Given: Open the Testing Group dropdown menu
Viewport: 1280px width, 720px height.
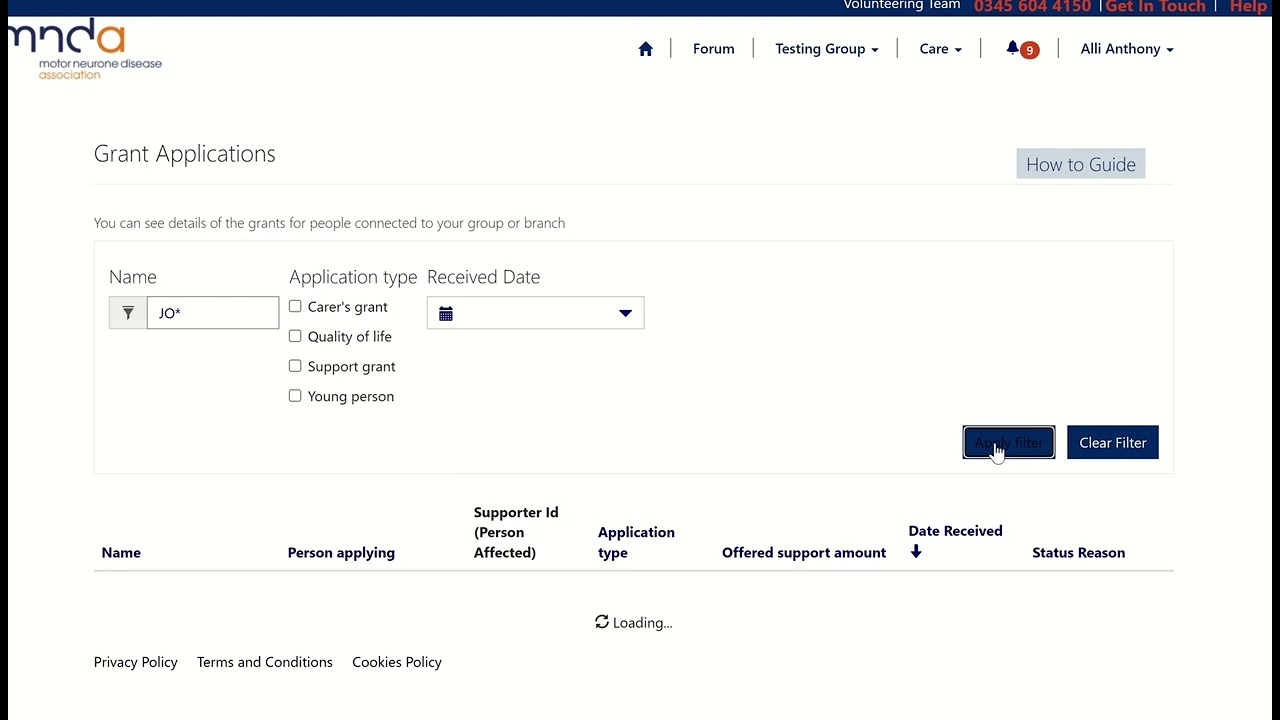Looking at the screenshot, I should click(x=826, y=49).
